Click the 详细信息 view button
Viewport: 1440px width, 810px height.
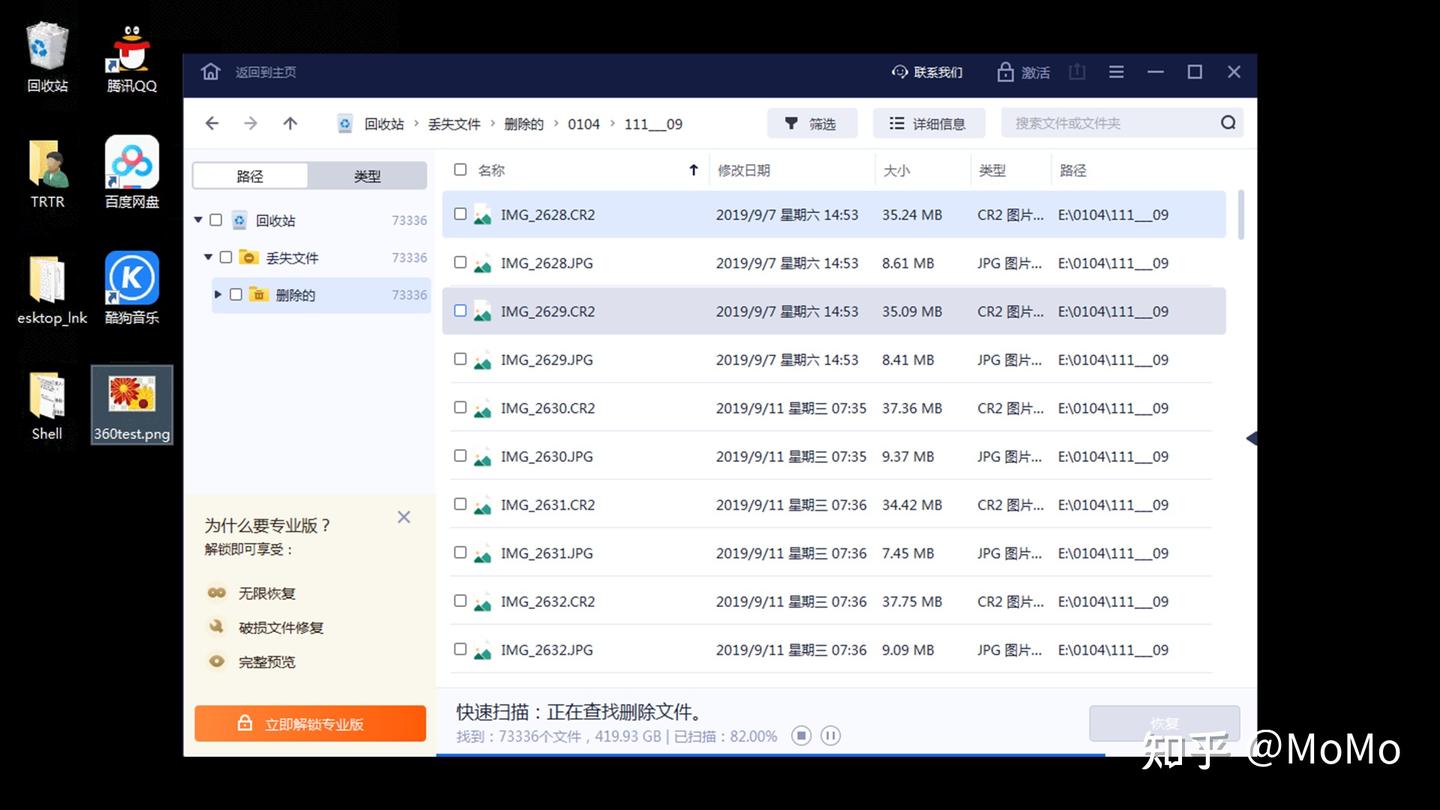point(929,123)
